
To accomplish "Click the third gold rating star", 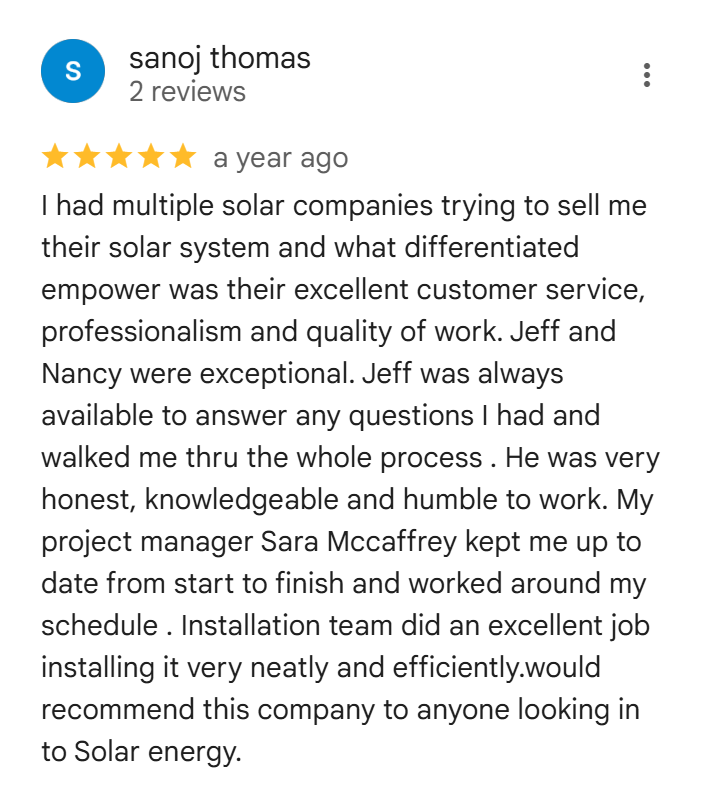I will [x=119, y=156].
